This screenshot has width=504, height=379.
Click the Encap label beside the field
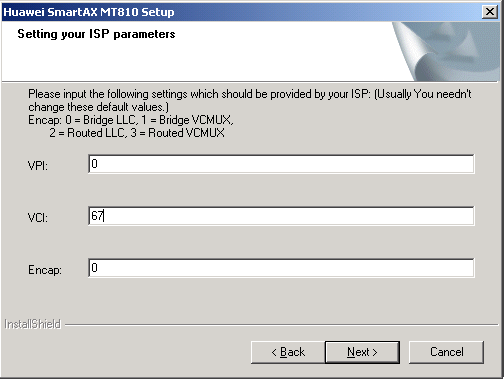(45, 270)
